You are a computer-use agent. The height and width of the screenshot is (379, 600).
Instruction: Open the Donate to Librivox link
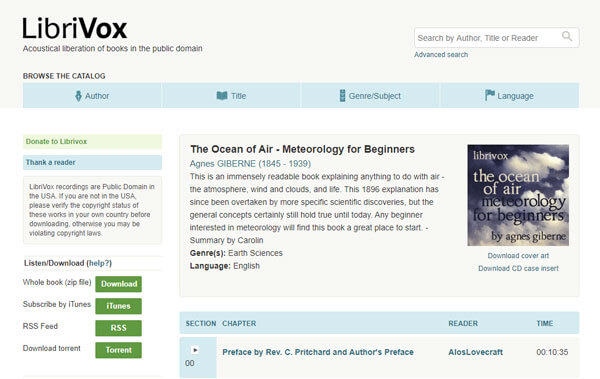coord(92,142)
